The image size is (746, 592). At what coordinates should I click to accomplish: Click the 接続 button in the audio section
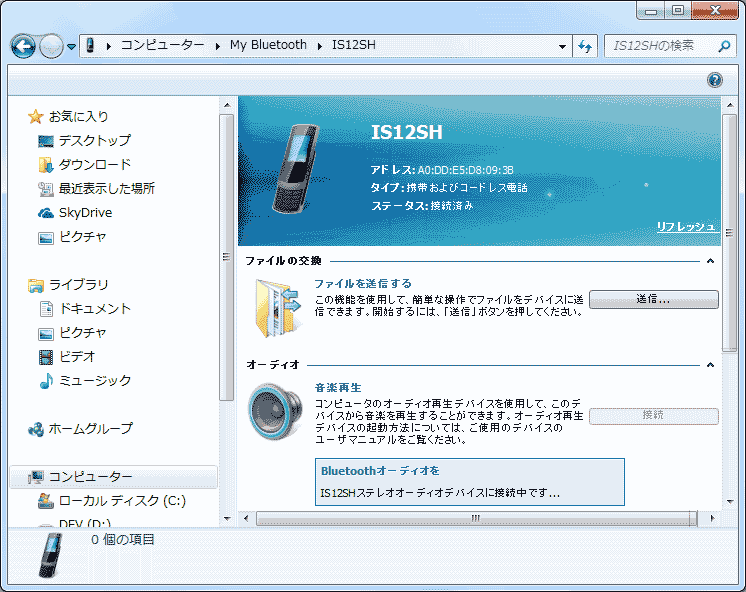pos(654,415)
